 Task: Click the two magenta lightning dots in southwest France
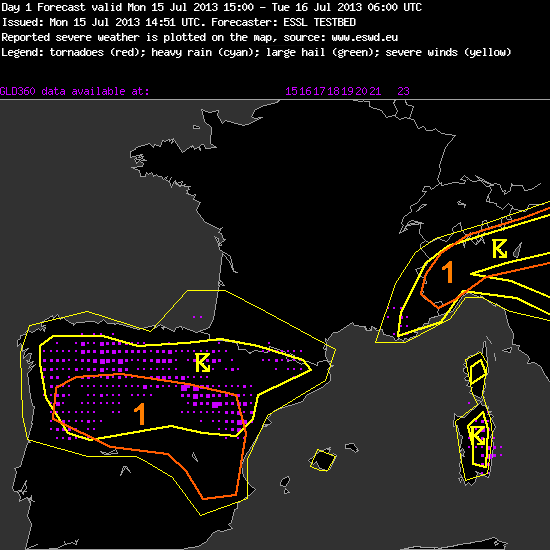click(x=197, y=317)
